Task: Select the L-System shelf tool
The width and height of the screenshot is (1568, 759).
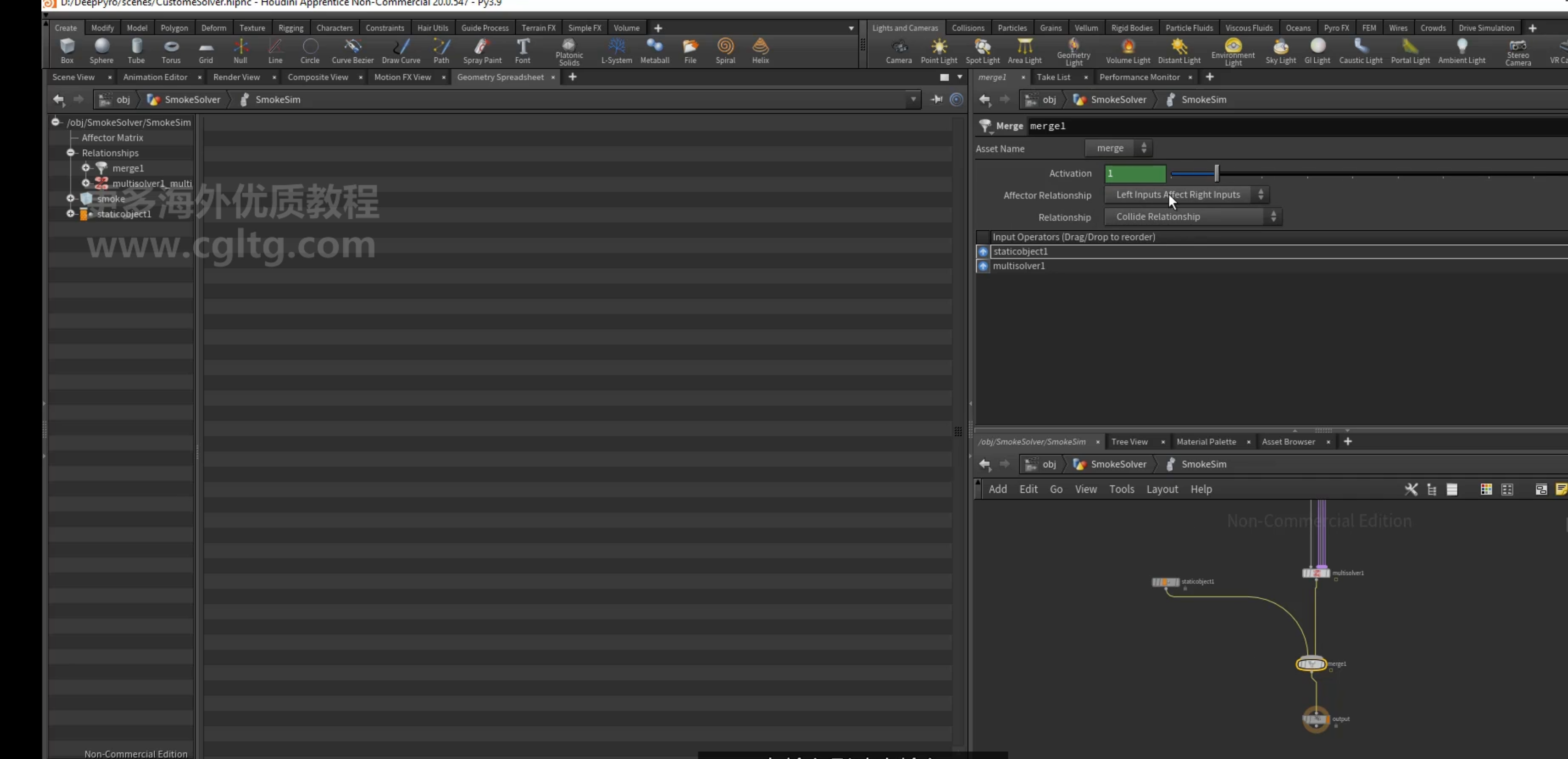Action: pos(617,51)
